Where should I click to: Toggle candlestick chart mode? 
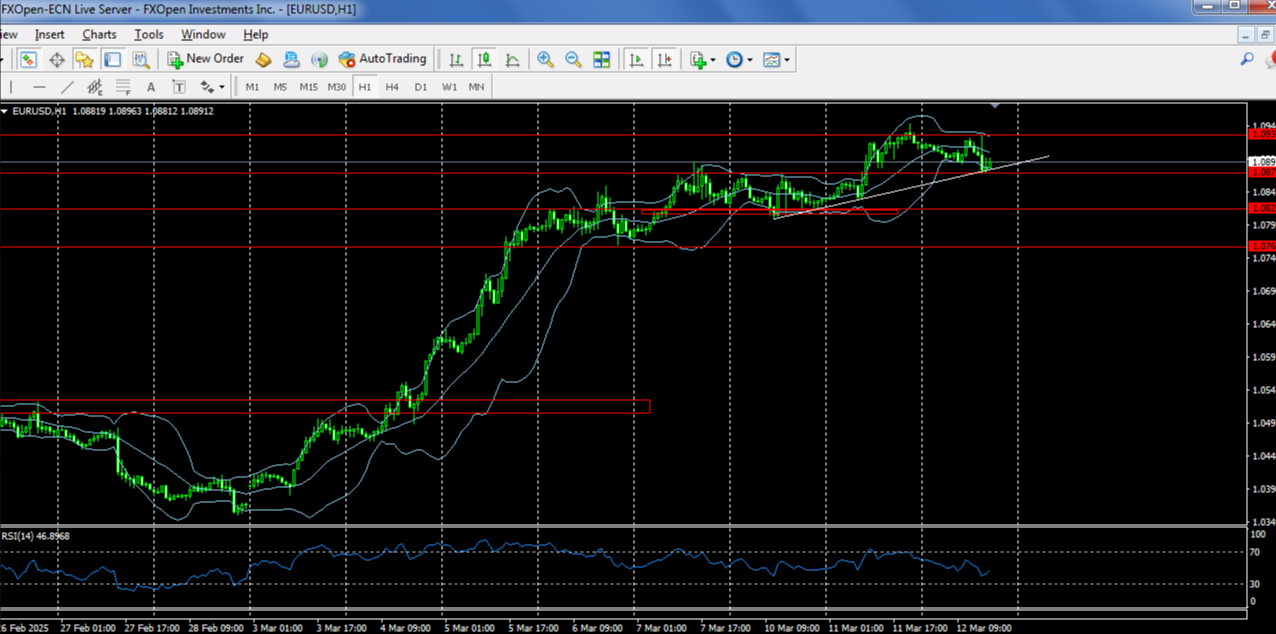(x=485, y=59)
